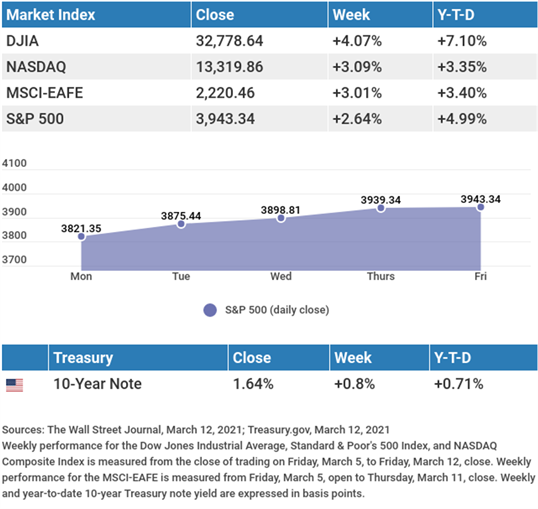The width and height of the screenshot is (538, 509).
Task: Select the Wednesday data point 3898.81
Action: [281, 218]
